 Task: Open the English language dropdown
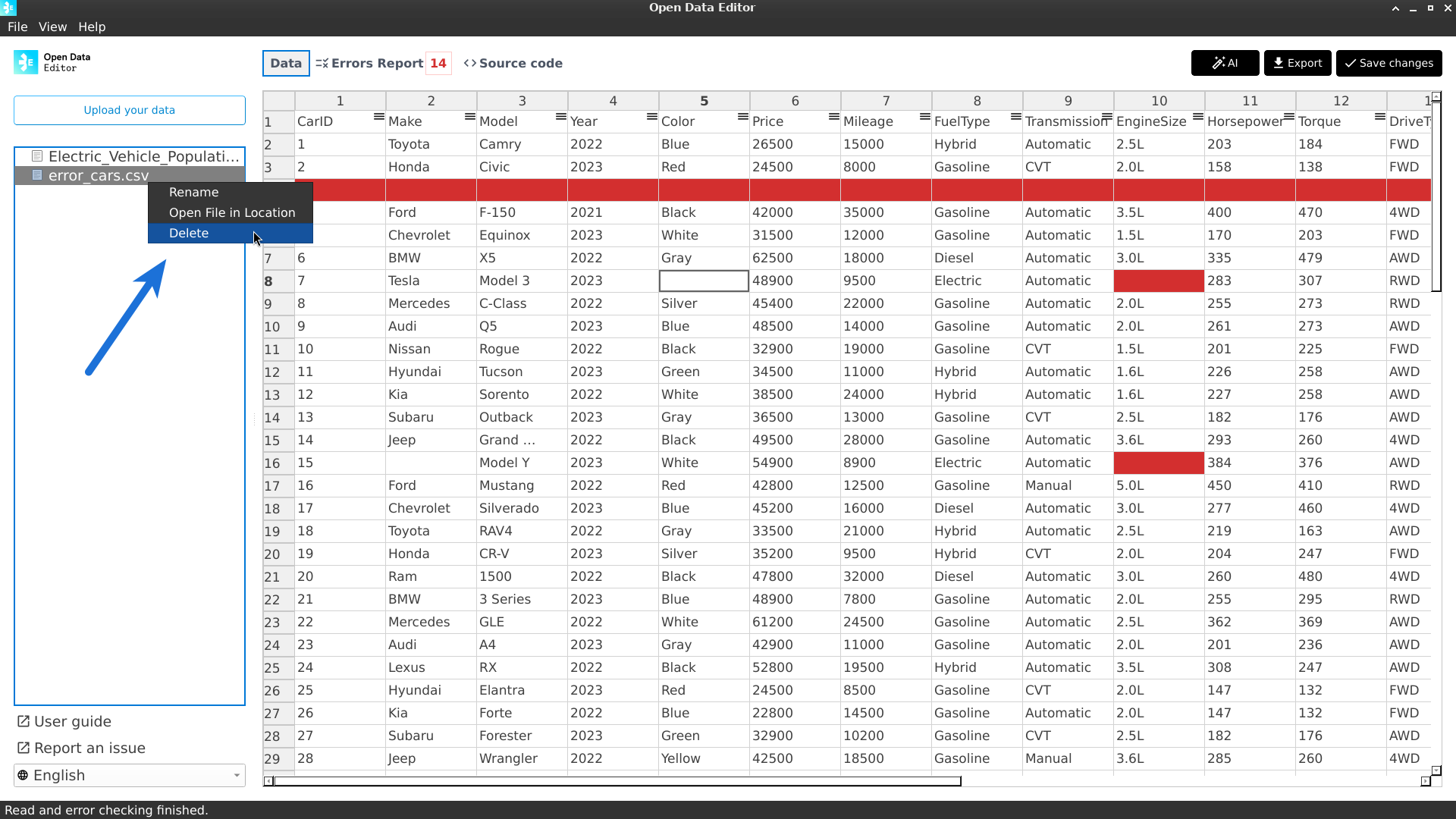[x=129, y=775]
